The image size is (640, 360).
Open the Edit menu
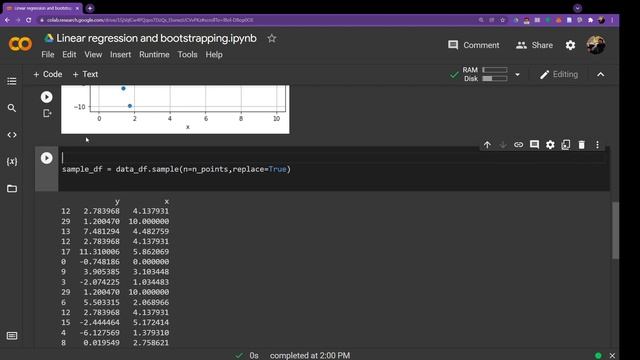69,55
